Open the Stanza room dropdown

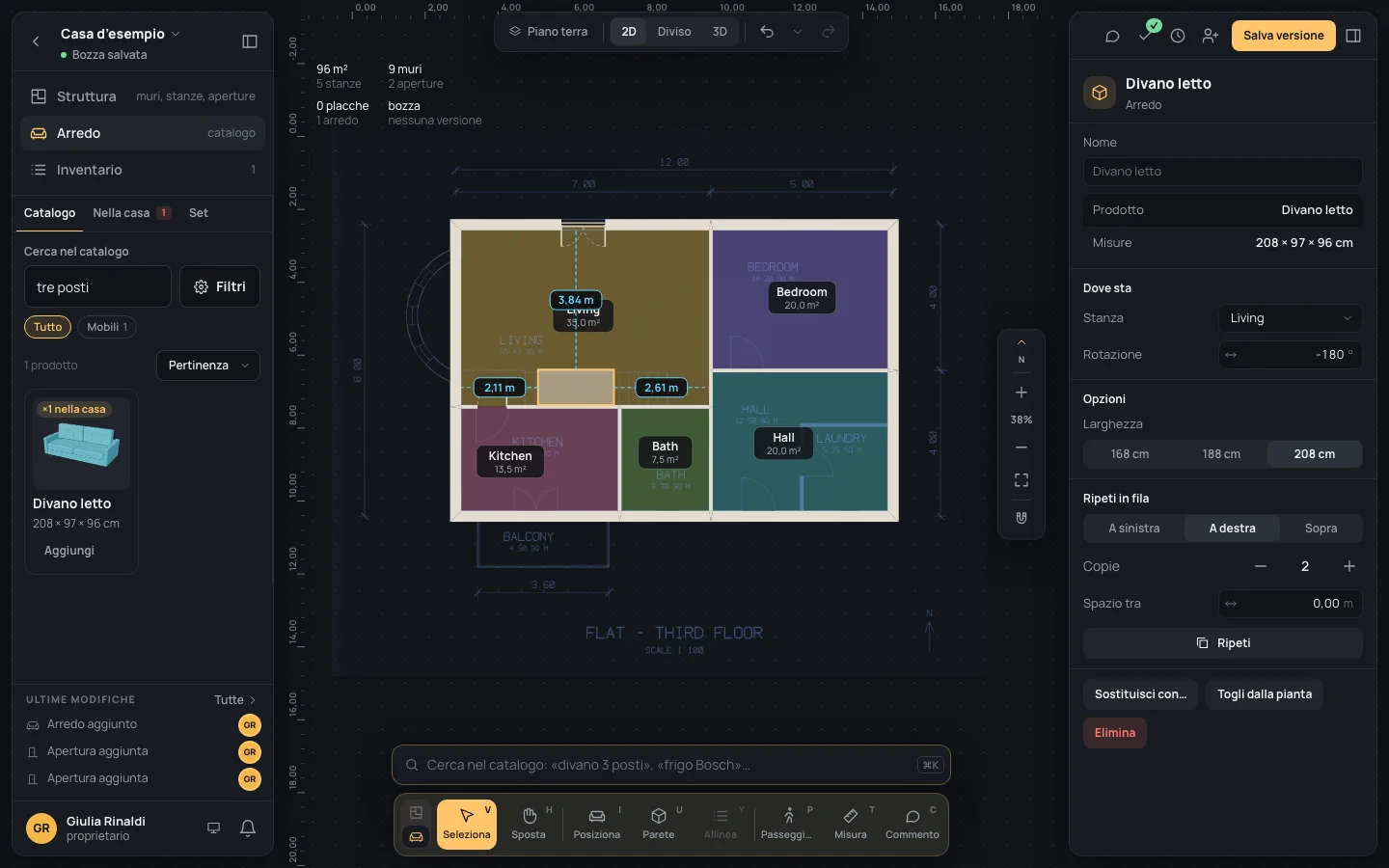[1291, 318]
